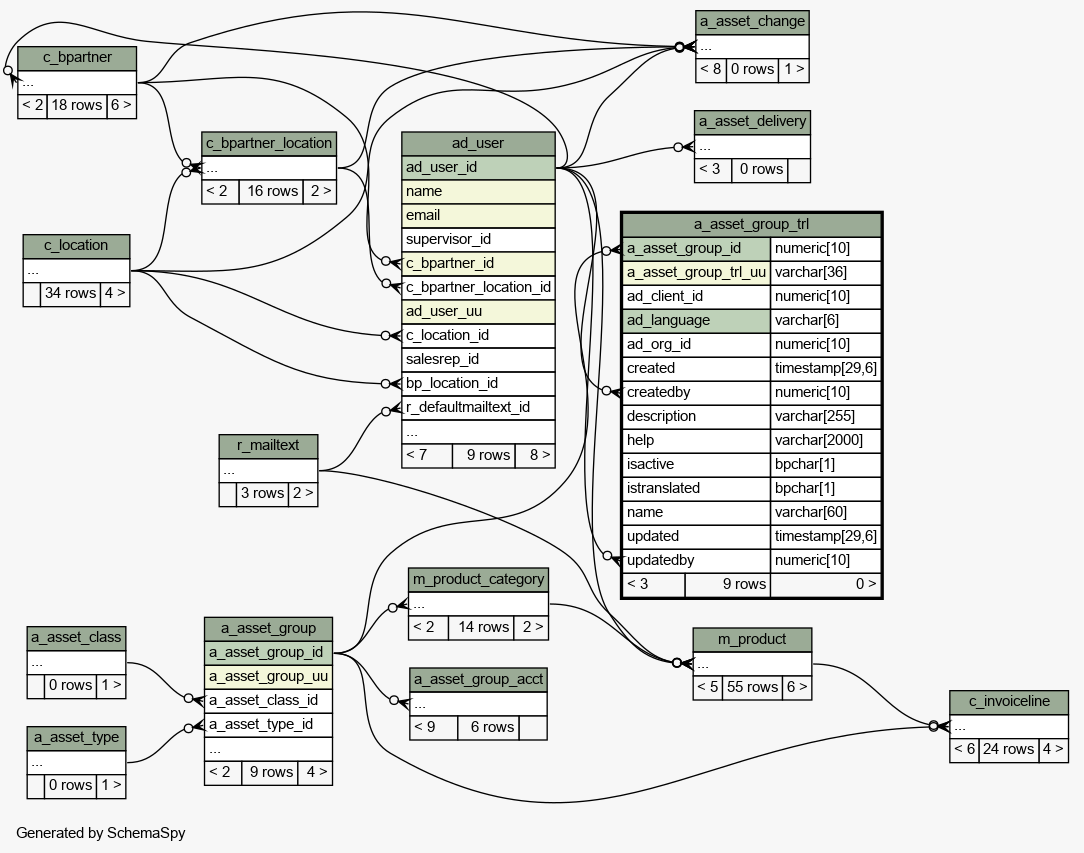The height and width of the screenshot is (853, 1084).
Task: Click ad_user_uu column in ad_user
Action: pyautogui.click(x=478, y=312)
